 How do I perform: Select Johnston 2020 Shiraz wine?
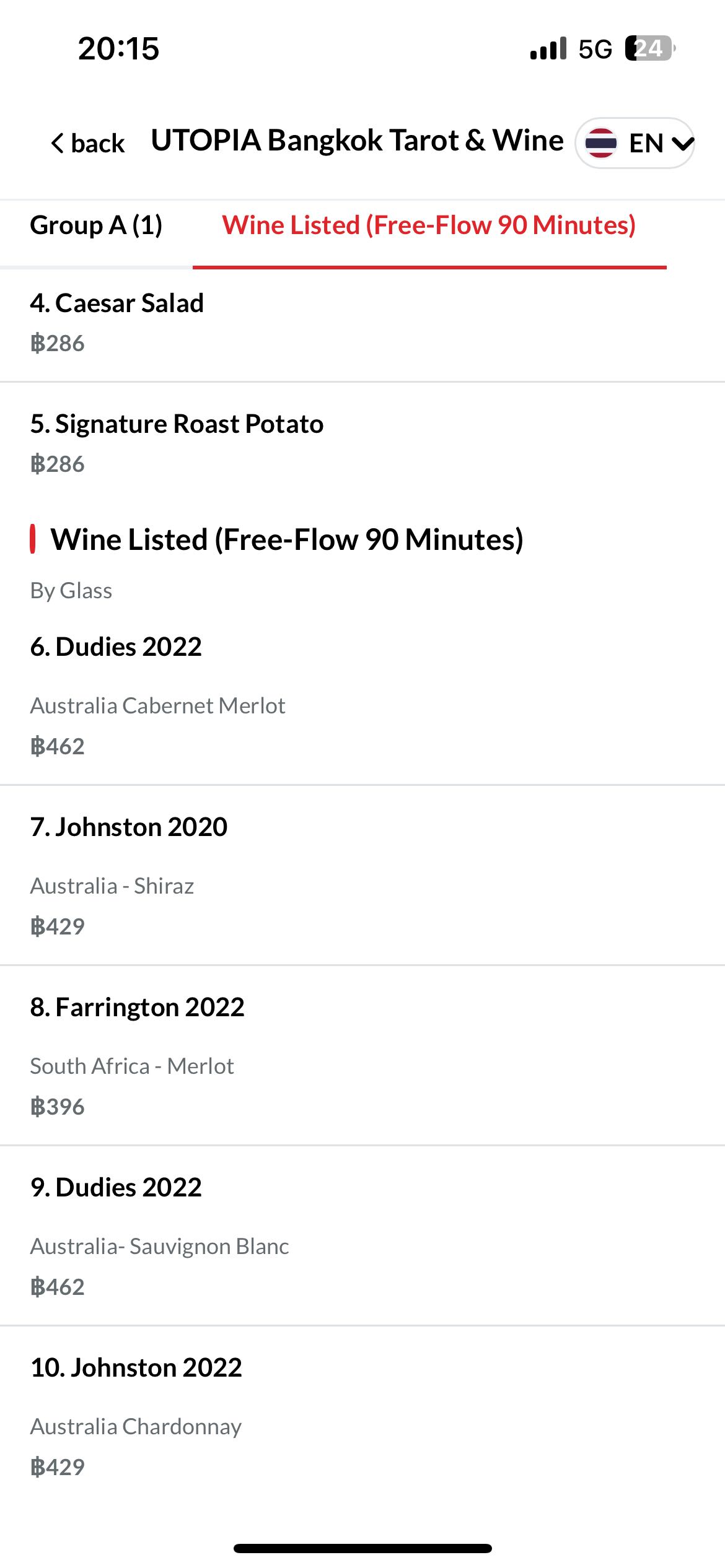(129, 827)
